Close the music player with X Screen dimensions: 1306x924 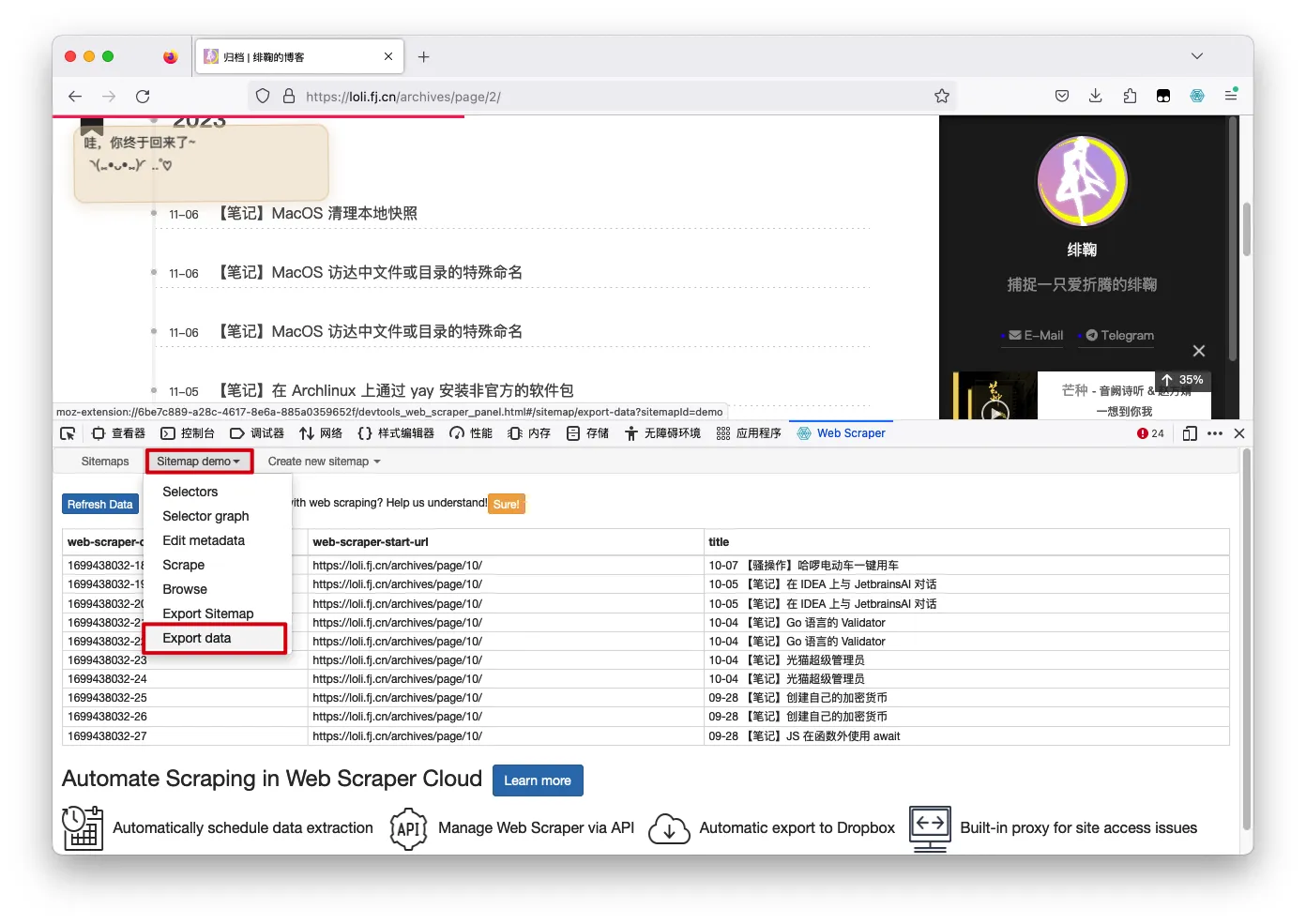(x=1198, y=351)
